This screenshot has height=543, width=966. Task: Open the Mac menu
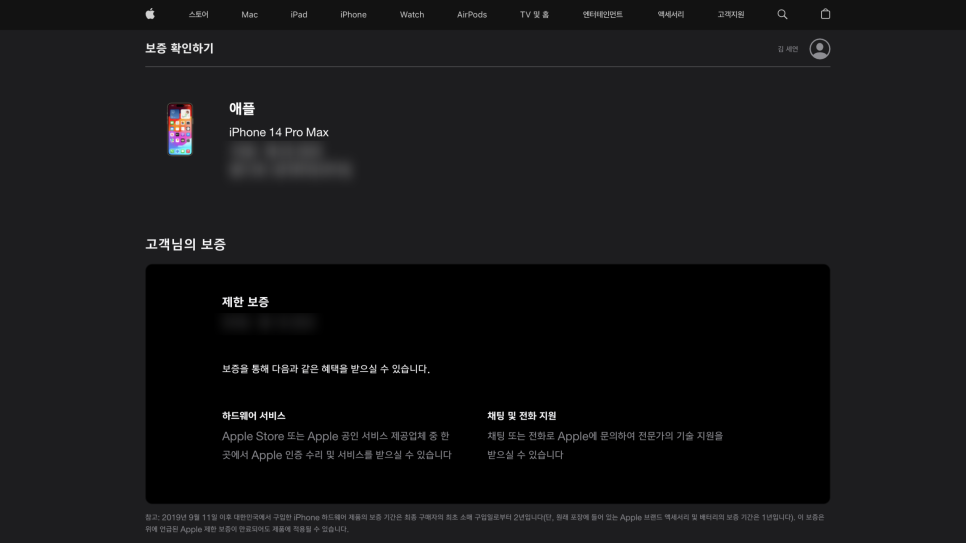tap(250, 14)
